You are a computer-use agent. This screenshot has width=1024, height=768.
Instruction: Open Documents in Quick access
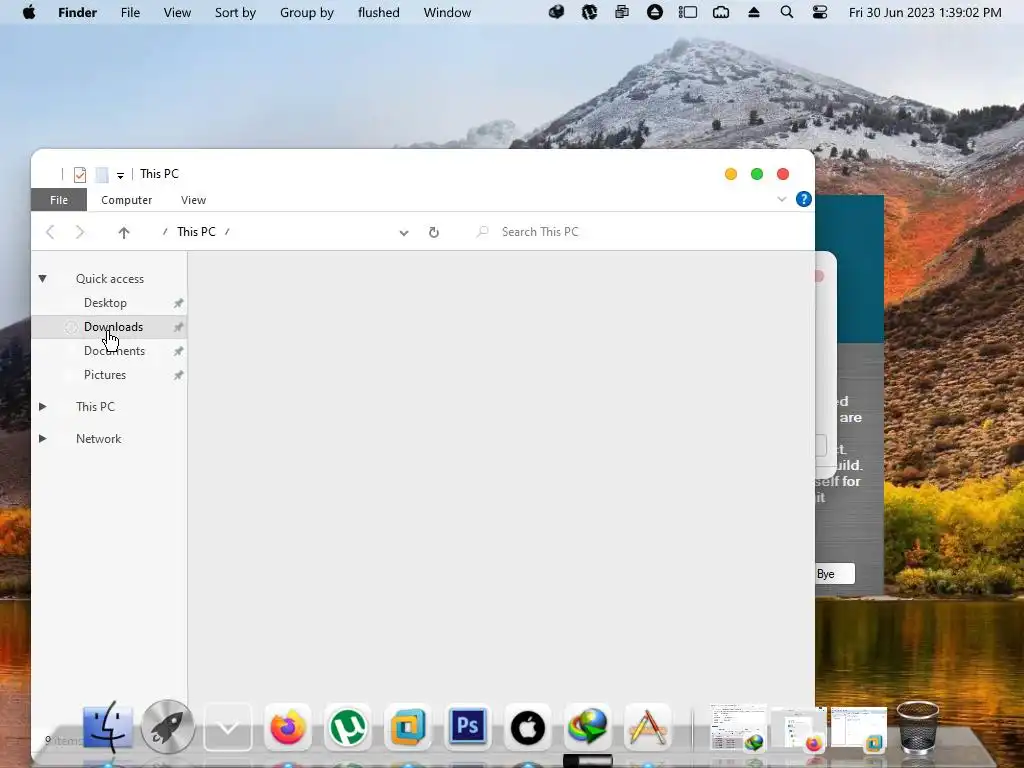coord(114,351)
